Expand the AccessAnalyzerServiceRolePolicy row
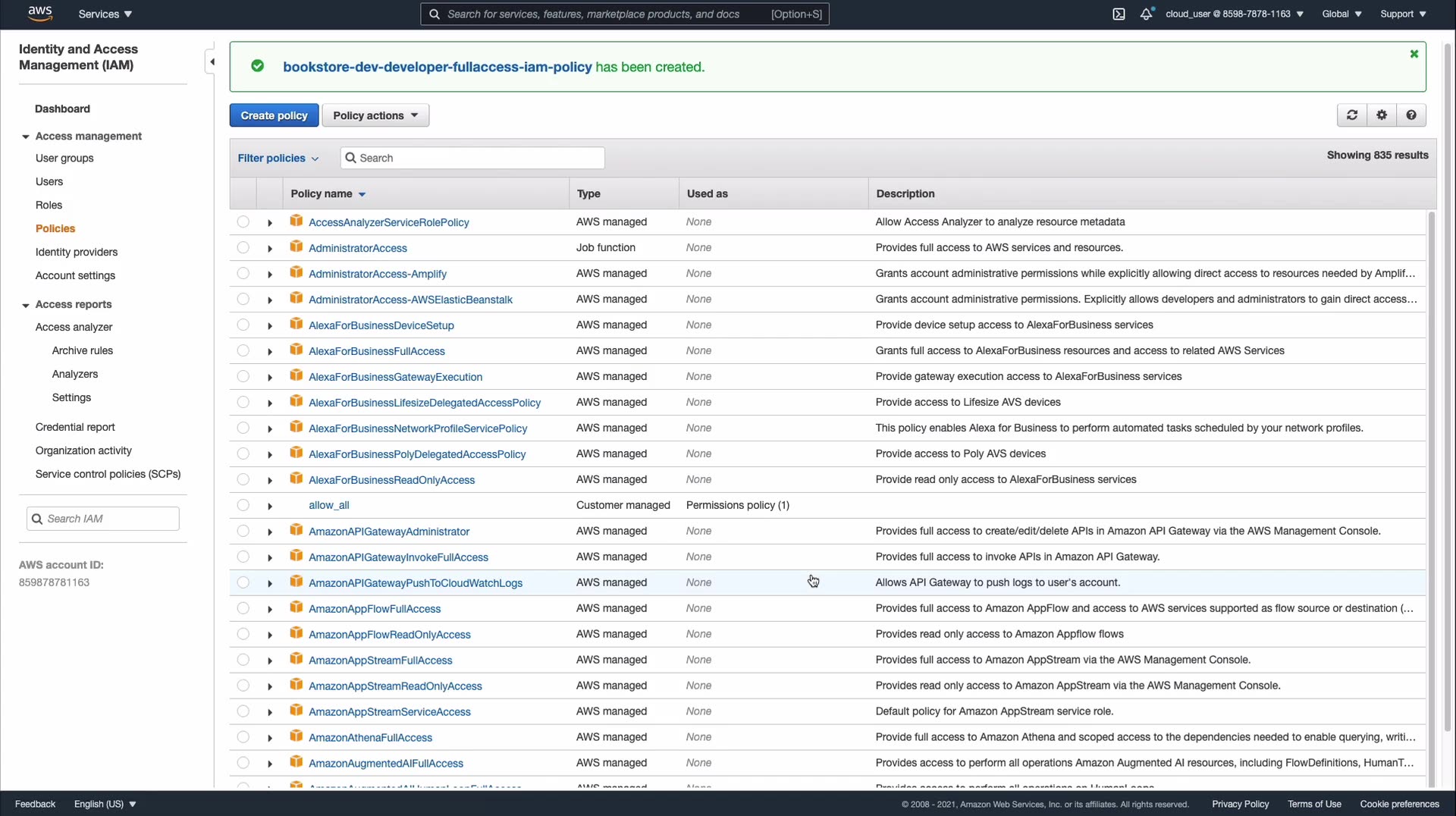This screenshot has height=816, width=1456. [270, 222]
